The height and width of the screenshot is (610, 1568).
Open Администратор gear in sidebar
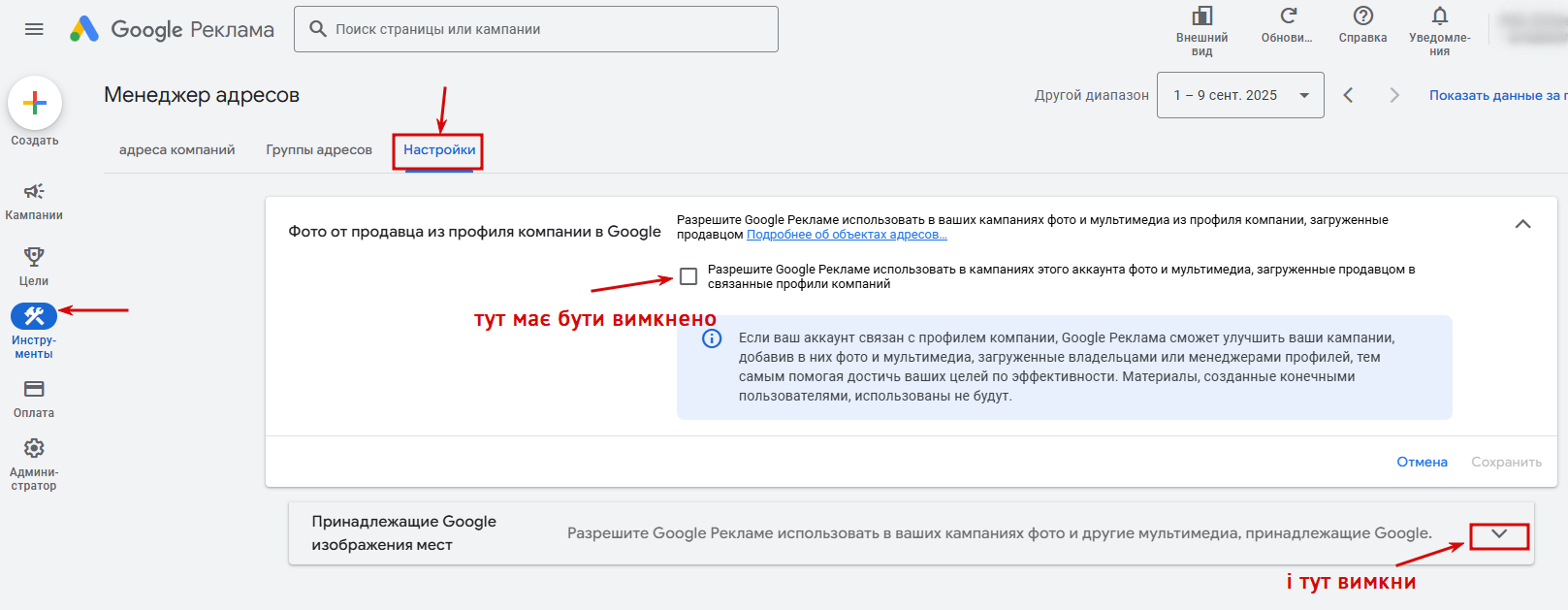click(x=34, y=448)
